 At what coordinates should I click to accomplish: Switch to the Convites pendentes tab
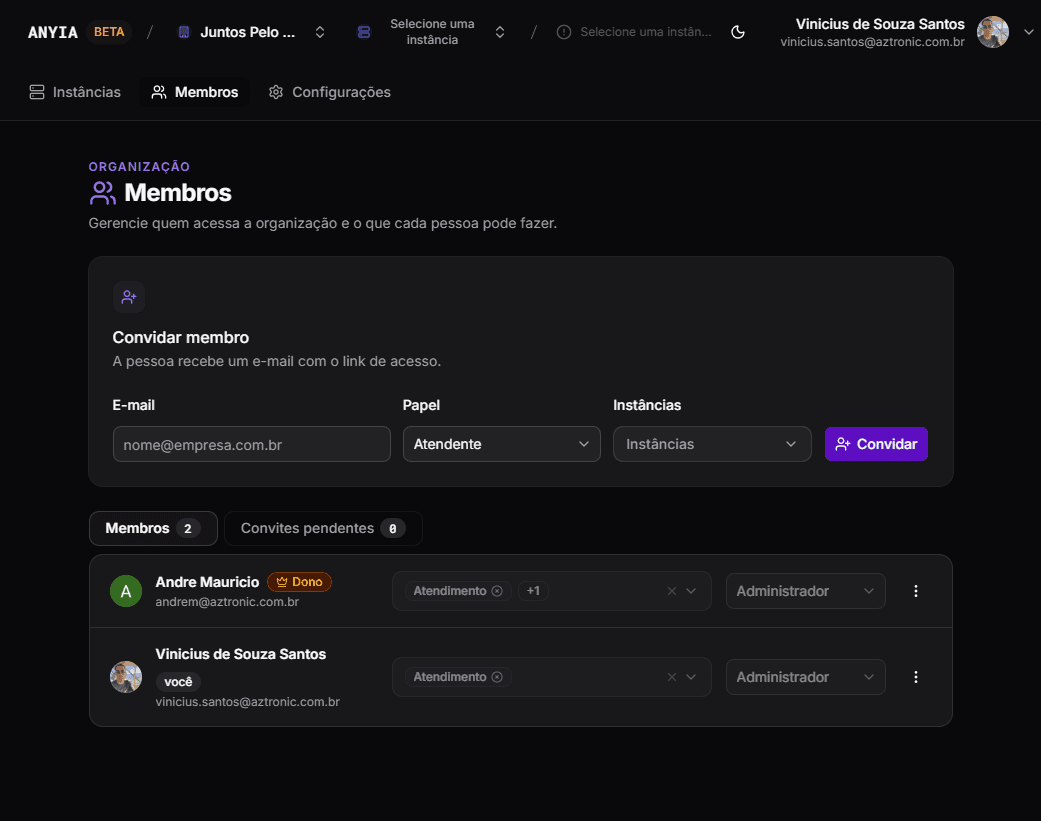323,528
